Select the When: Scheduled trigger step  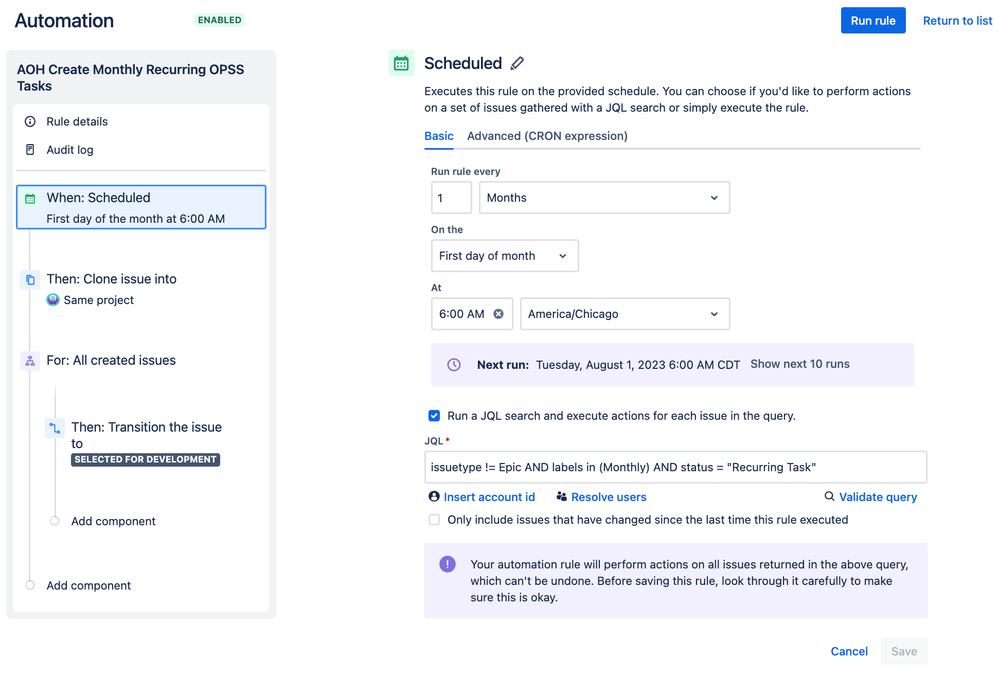coord(141,207)
